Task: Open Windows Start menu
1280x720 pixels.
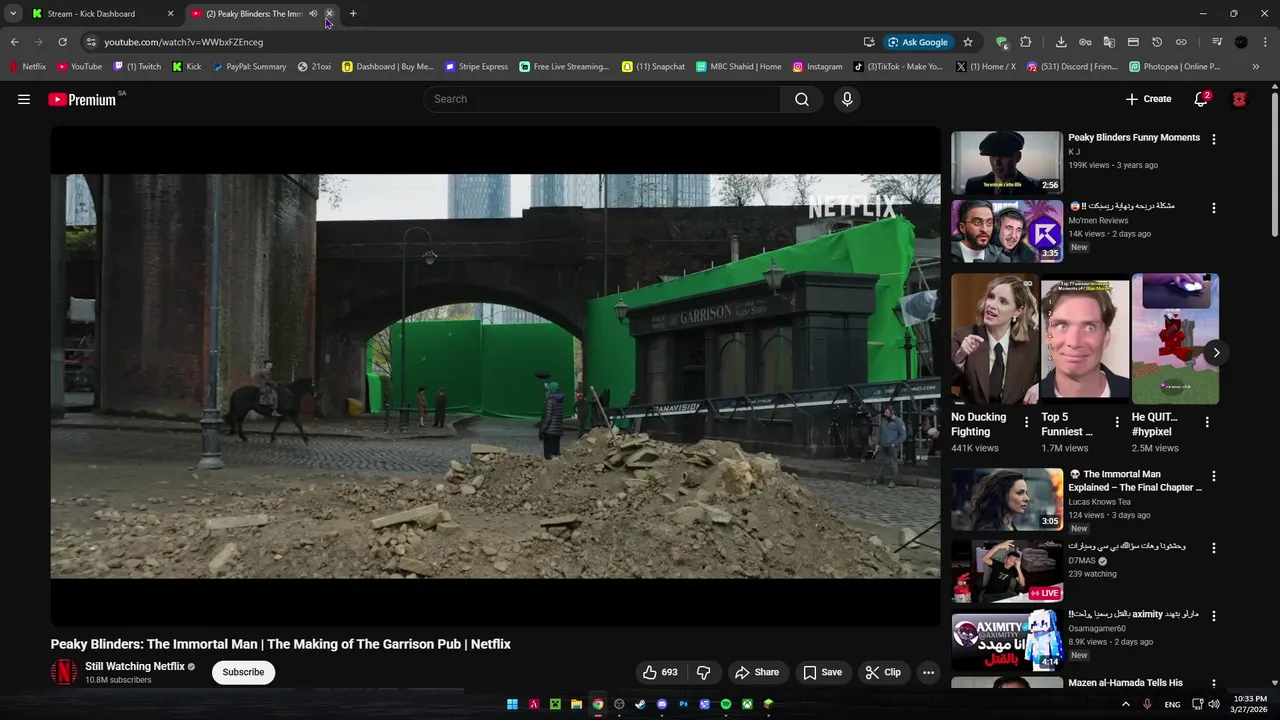Action: tap(512, 704)
